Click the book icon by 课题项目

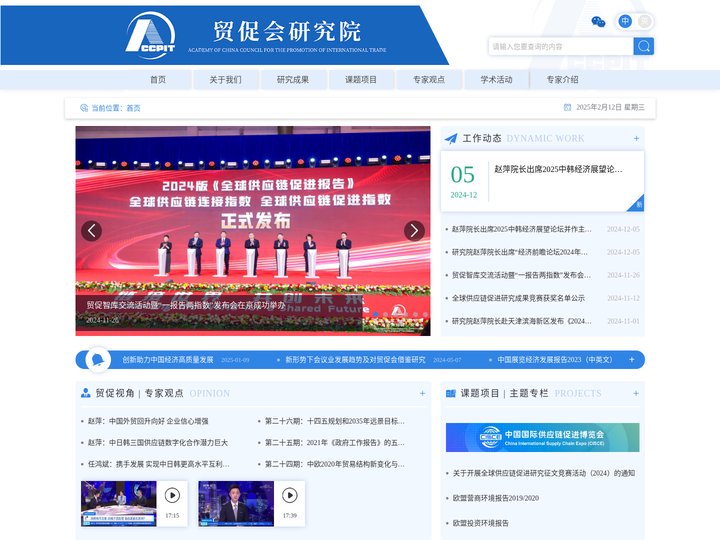(451, 393)
